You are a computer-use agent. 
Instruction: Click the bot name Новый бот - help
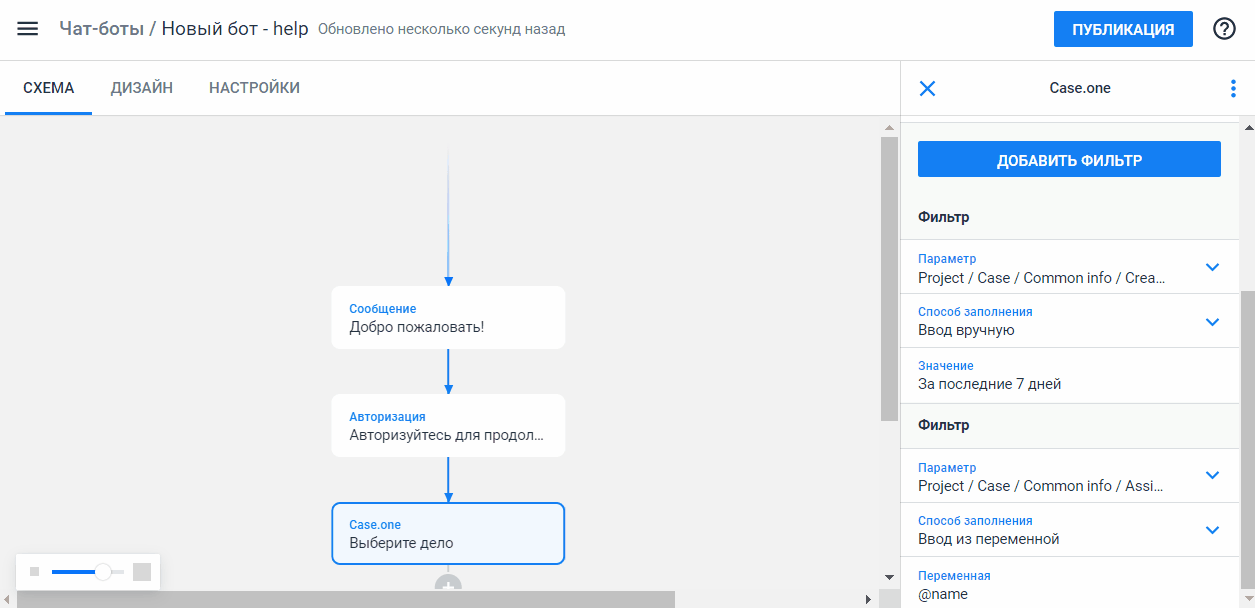click(x=235, y=29)
